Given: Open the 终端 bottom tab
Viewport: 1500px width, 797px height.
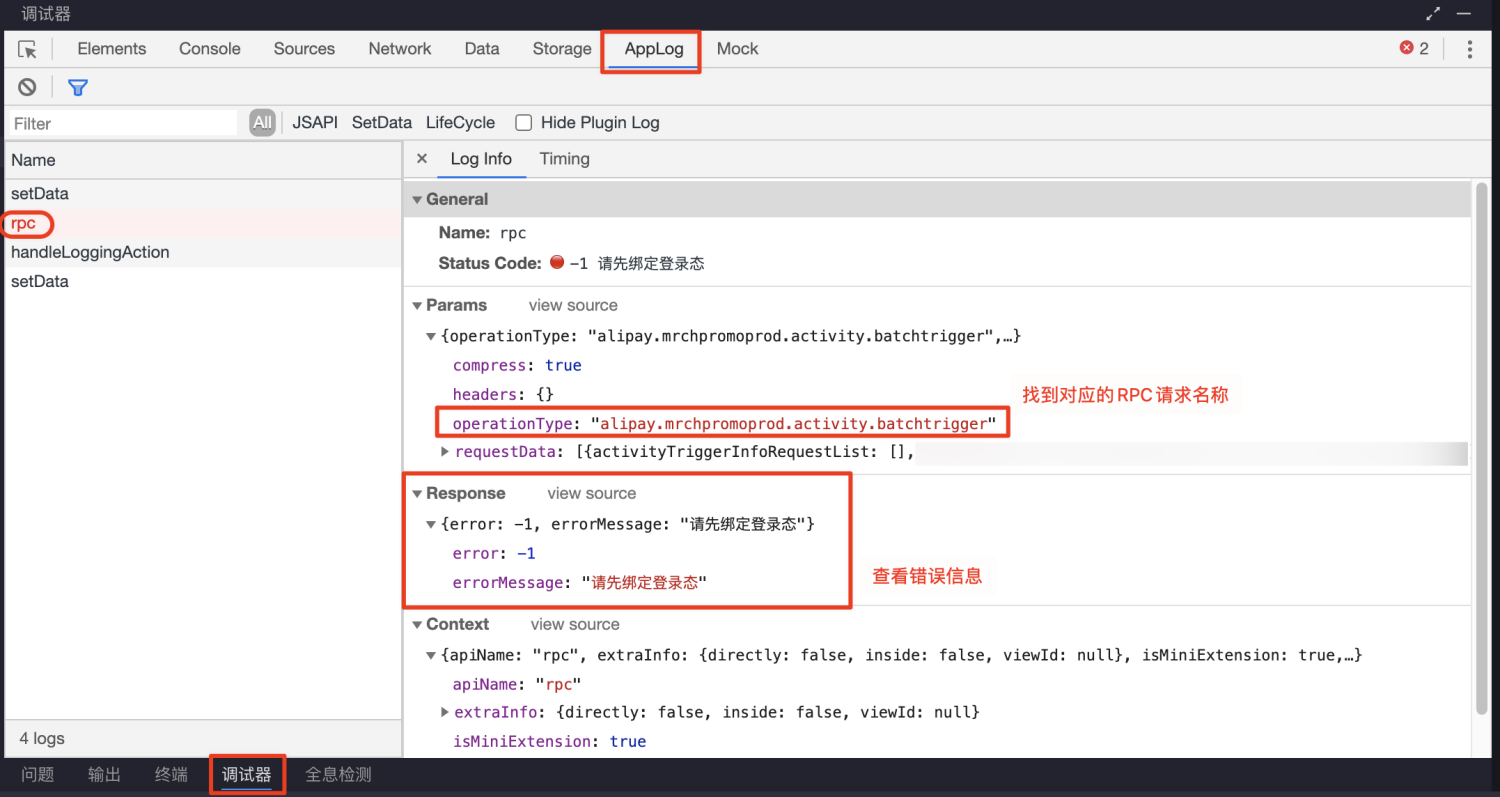Looking at the screenshot, I should (171, 774).
